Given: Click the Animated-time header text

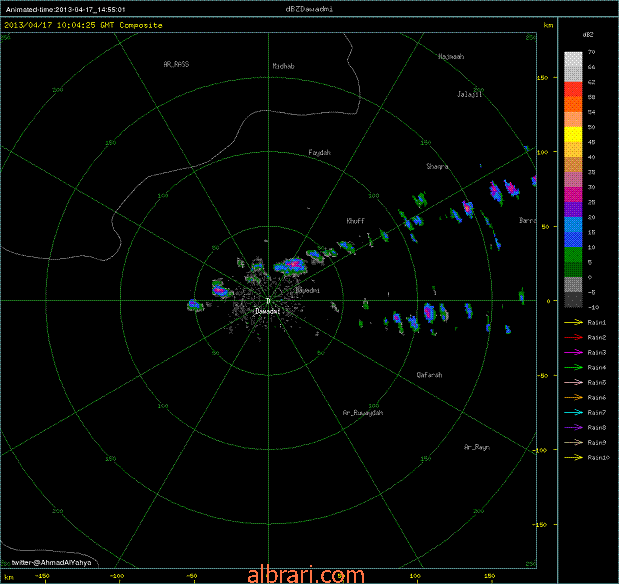Looking at the screenshot, I should [x=66, y=9].
